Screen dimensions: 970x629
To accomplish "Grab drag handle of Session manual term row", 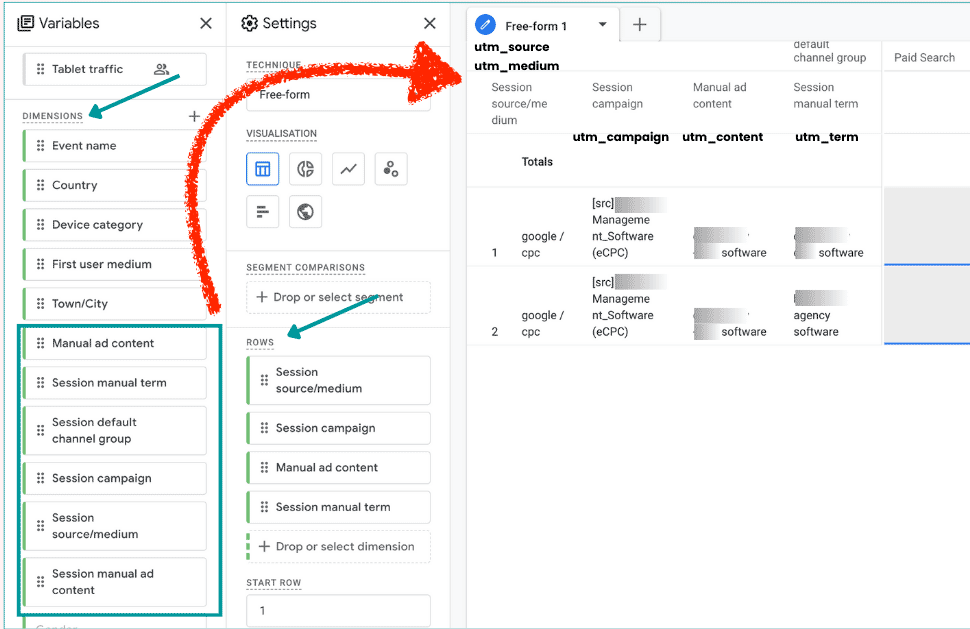I will (x=264, y=507).
